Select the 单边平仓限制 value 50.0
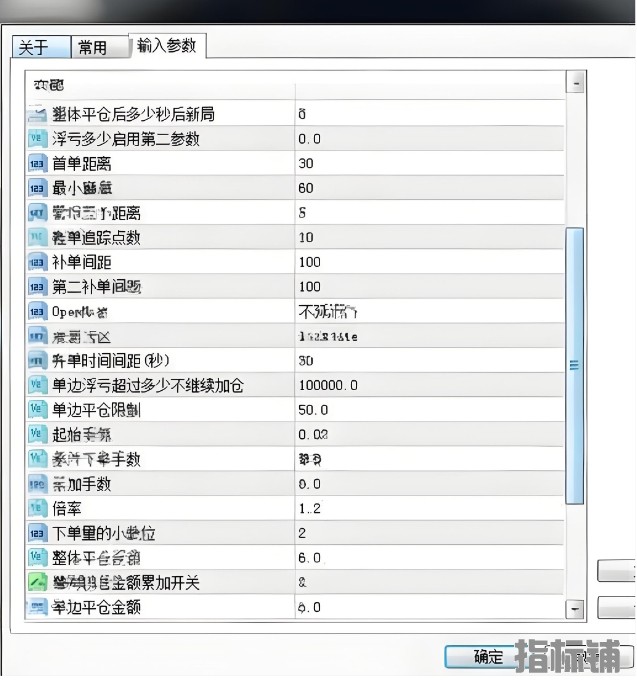Image resolution: width=637 pixels, height=681 pixels. (x=430, y=410)
